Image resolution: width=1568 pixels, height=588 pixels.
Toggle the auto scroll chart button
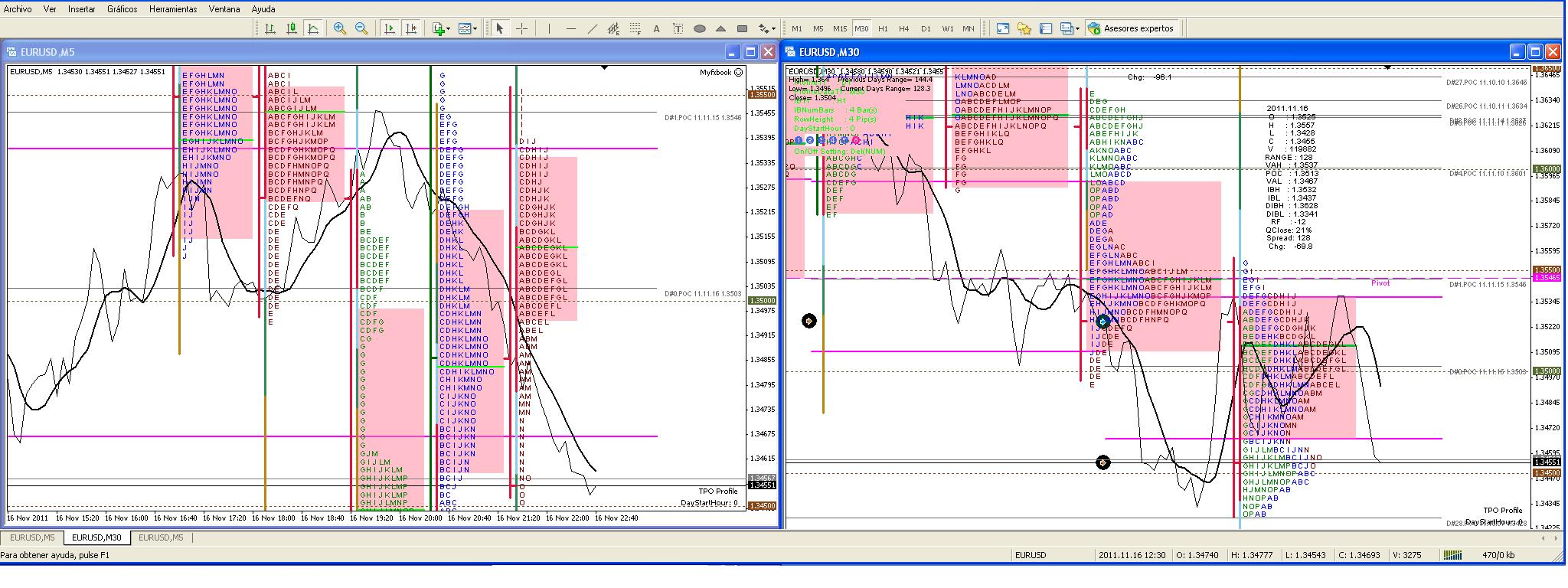pos(390,28)
